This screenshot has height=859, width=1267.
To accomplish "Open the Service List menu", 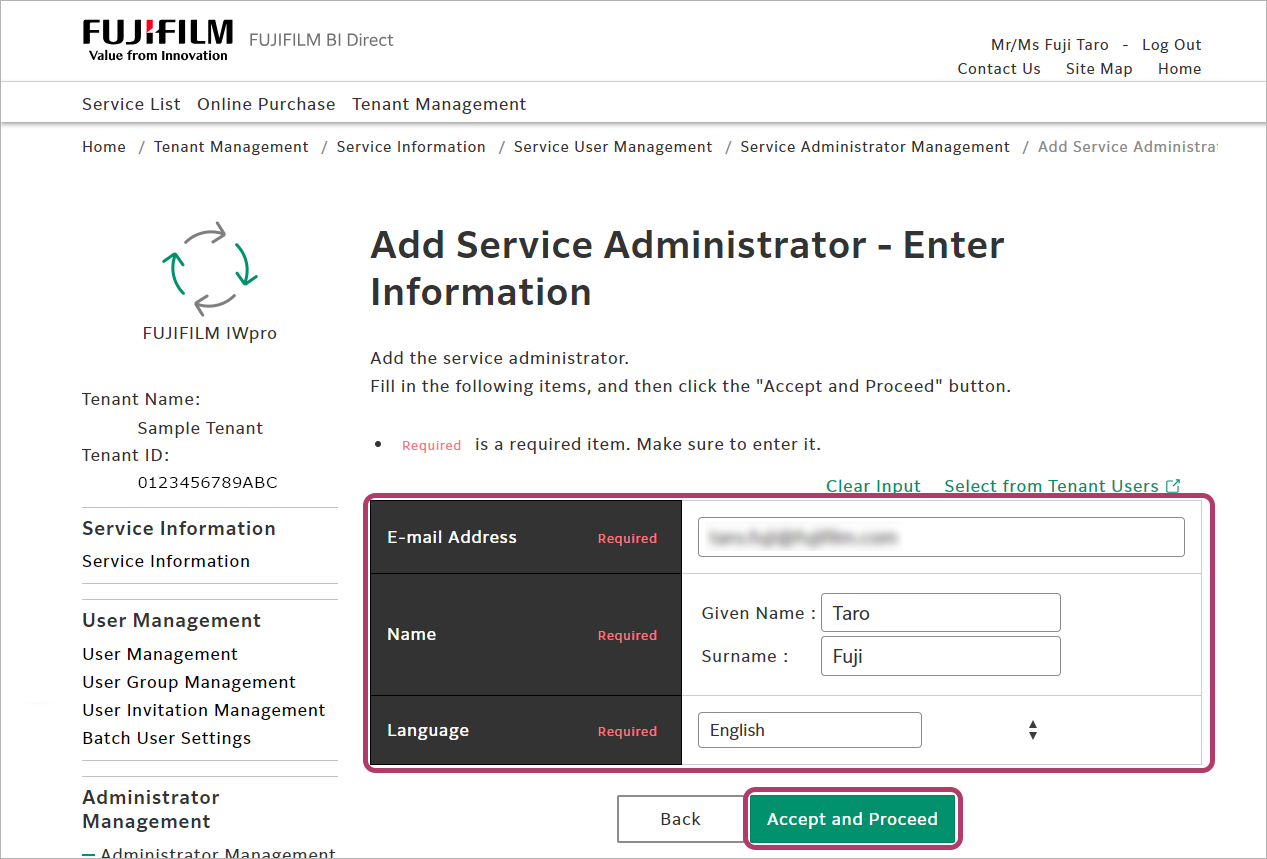I will tap(131, 104).
